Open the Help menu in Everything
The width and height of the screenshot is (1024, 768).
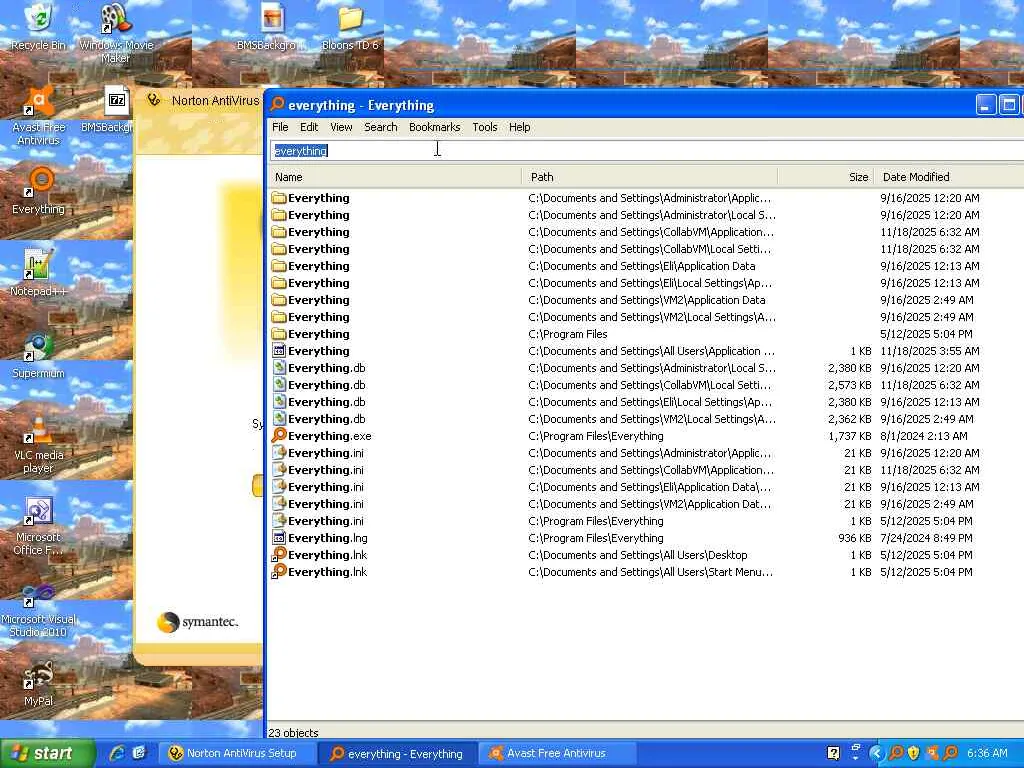(519, 127)
